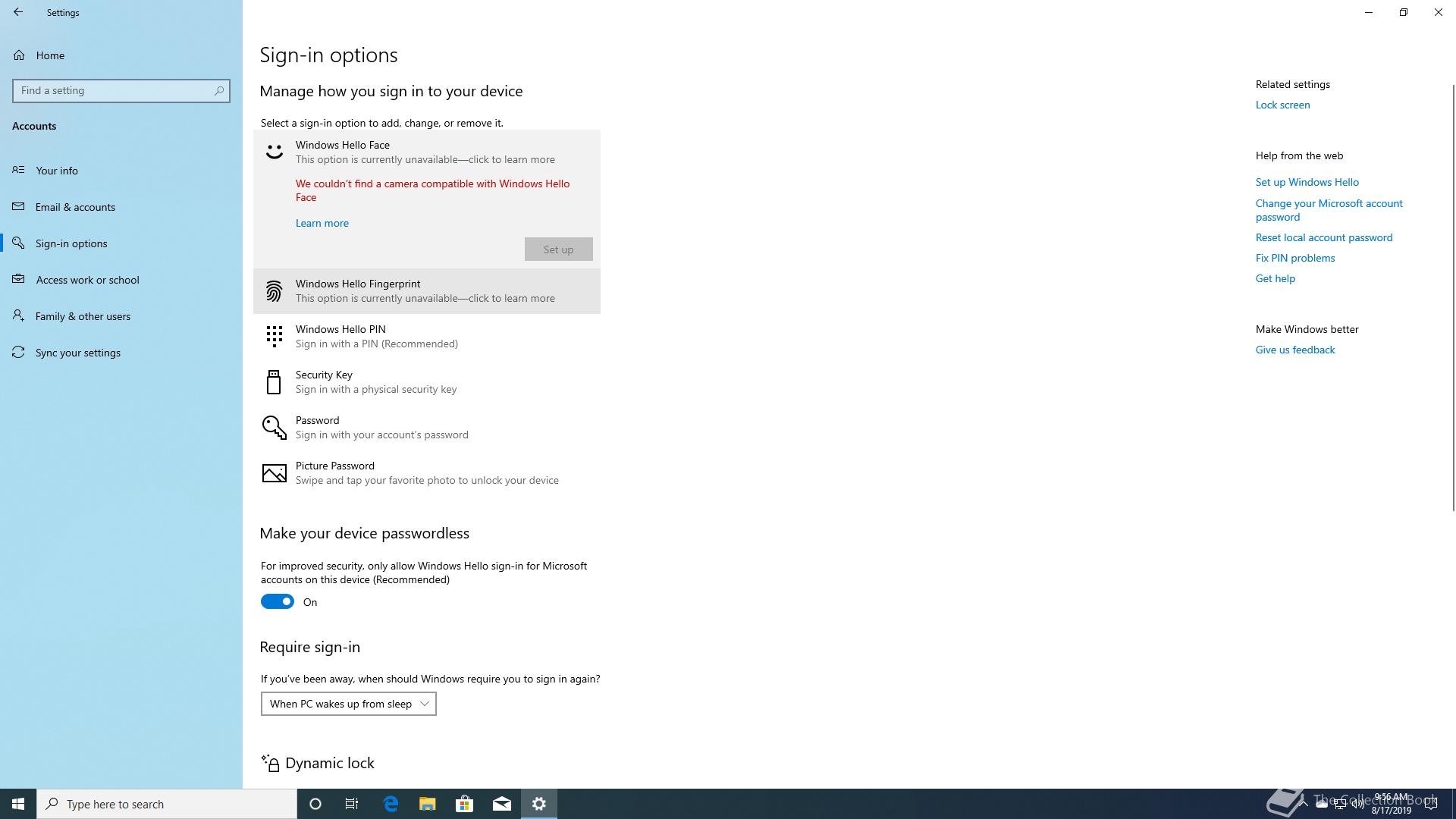Image resolution: width=1456 pixels, height=819 pixels.
Task: Click the search magnifier in Find a setting
Action: coord(219,90)
